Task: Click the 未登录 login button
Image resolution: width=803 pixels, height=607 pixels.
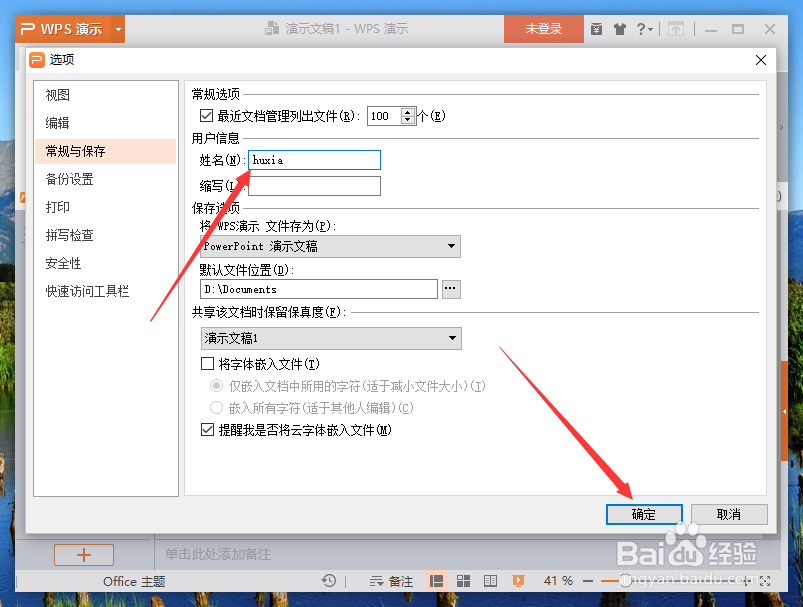Action: point(542,29)
